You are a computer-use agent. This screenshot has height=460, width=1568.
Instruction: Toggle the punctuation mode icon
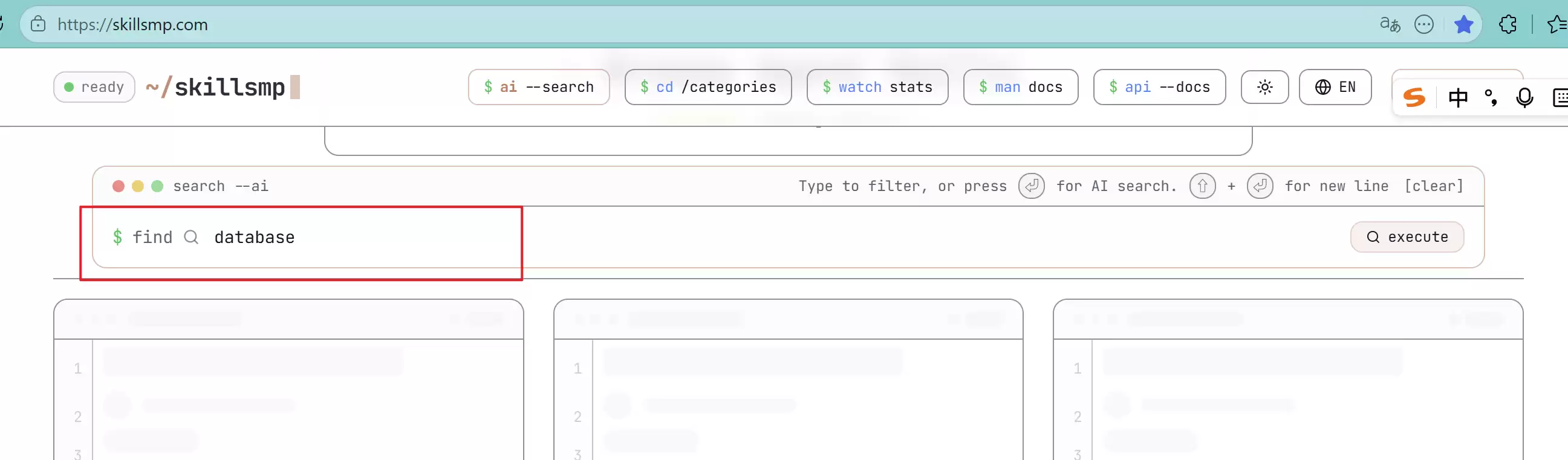point(1491,97)
